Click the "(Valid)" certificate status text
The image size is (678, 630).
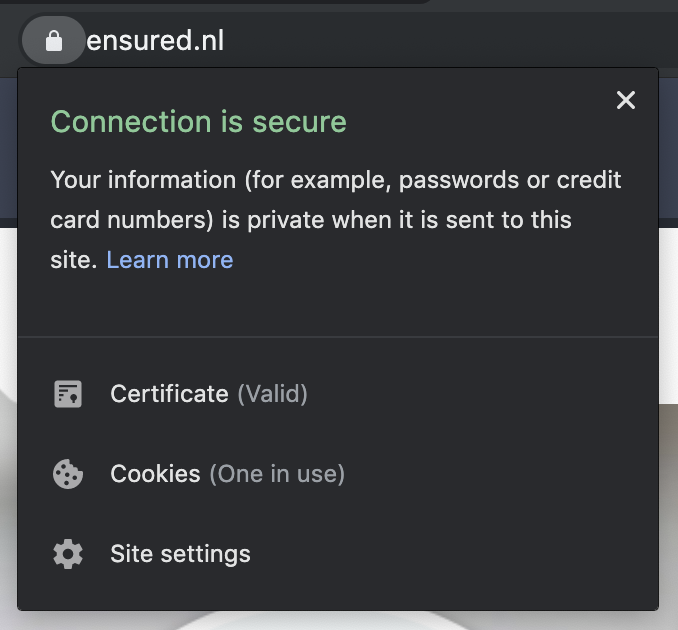272,394
